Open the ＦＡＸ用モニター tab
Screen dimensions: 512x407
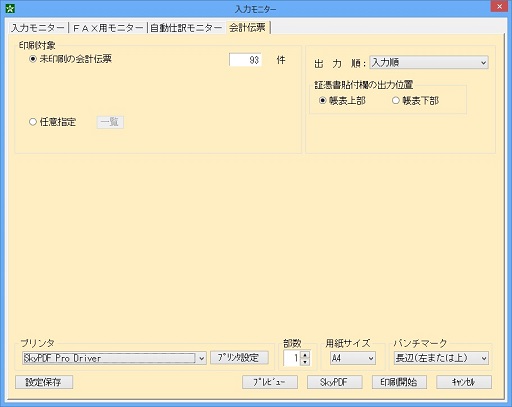[107, 28]
